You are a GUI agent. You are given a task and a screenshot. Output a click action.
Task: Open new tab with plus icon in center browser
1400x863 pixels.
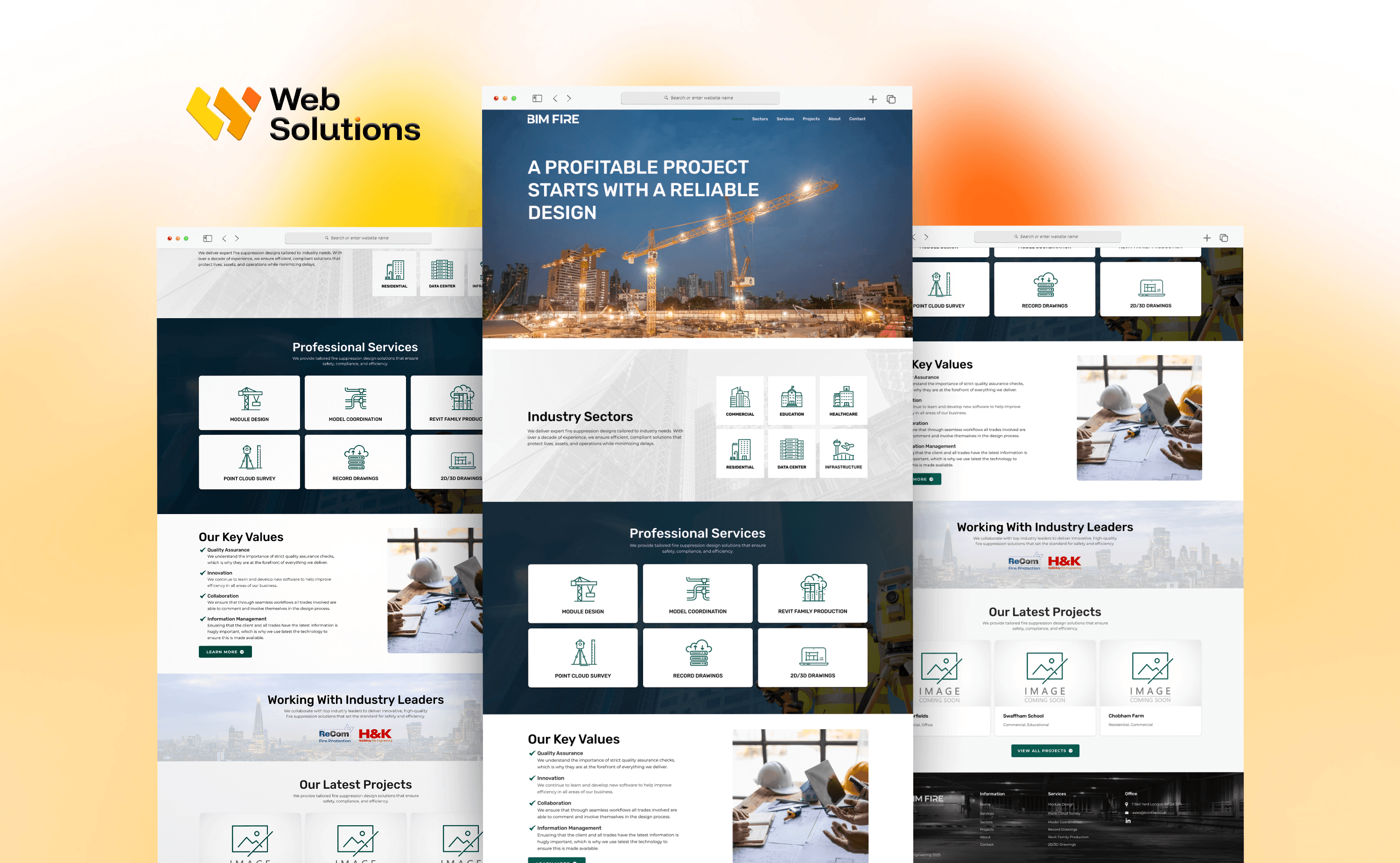[872, 99]
